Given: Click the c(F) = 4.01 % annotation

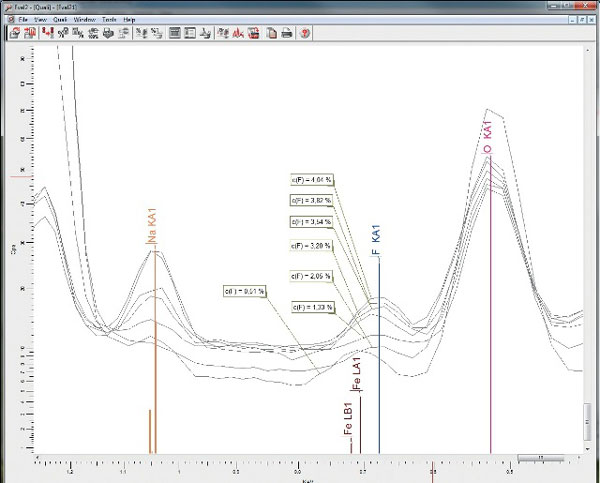Looking at the screenshot, I should click(311, 180).
